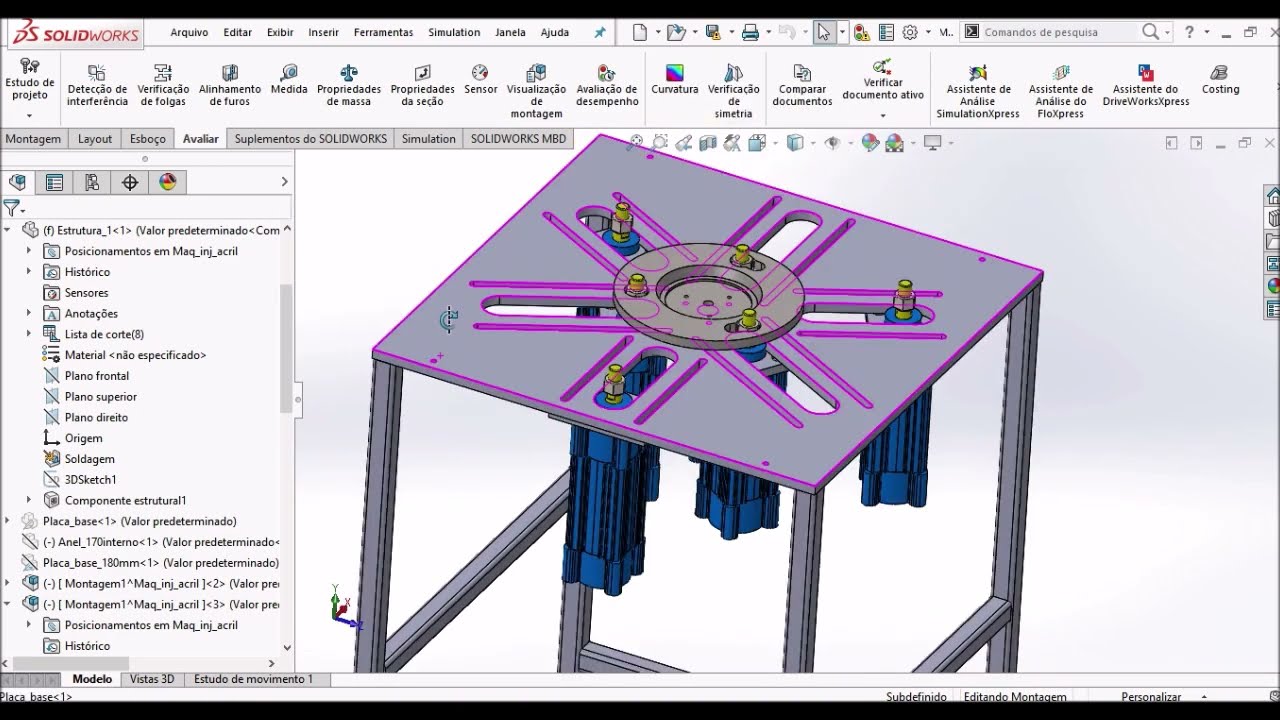Open Estudo de movimento 1 tab

(253, 679)
